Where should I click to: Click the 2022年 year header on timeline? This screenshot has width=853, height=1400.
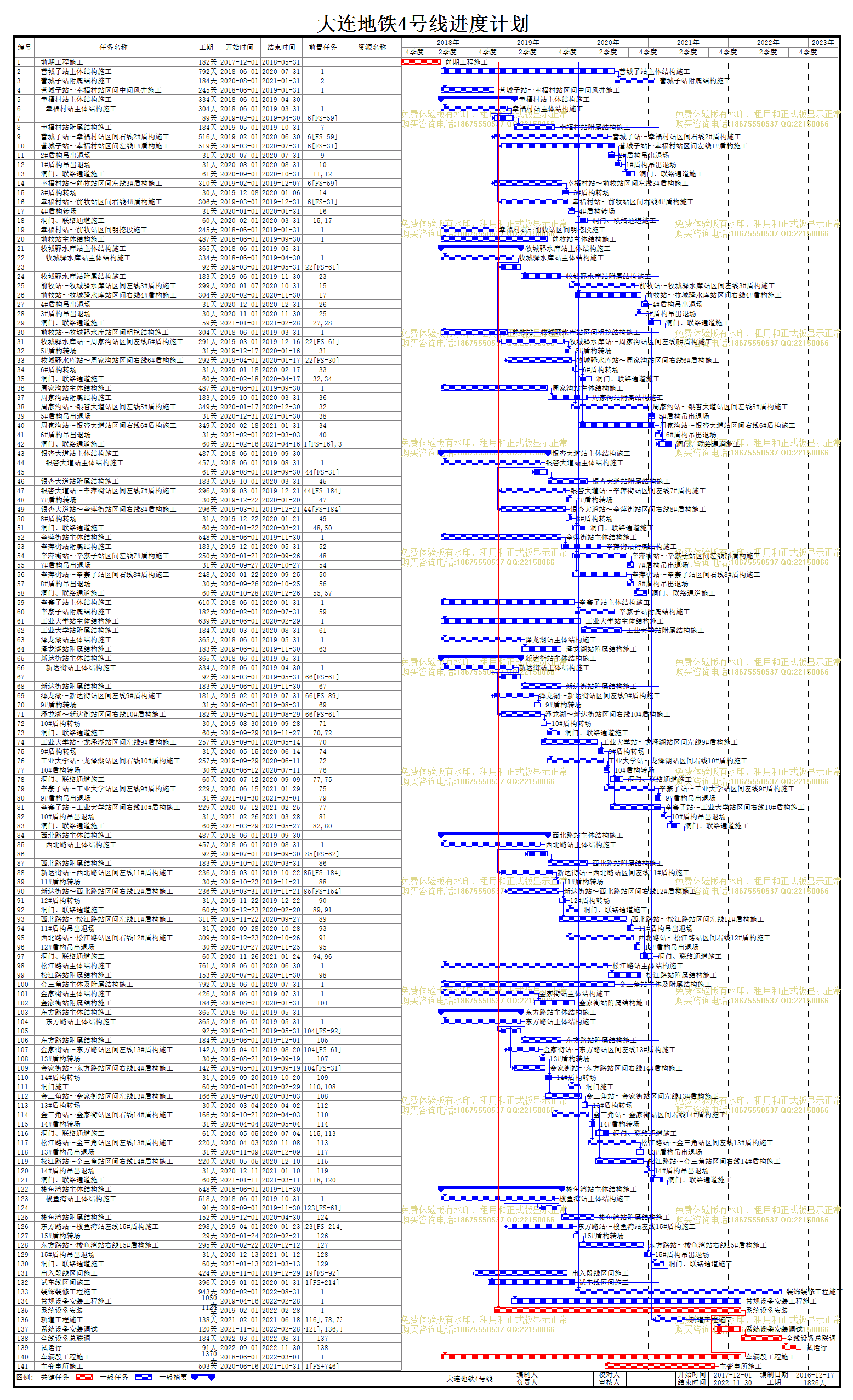click(769, 42)
